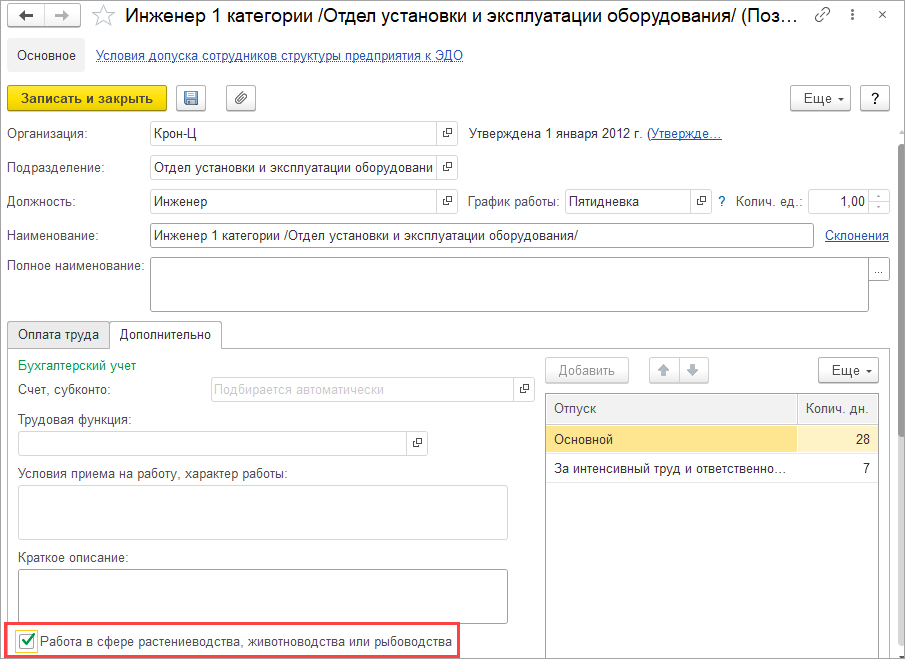Expand the Полное наименование ellipsis button
This screenshot has height=659, width=905.
click(x=879, y=270)
